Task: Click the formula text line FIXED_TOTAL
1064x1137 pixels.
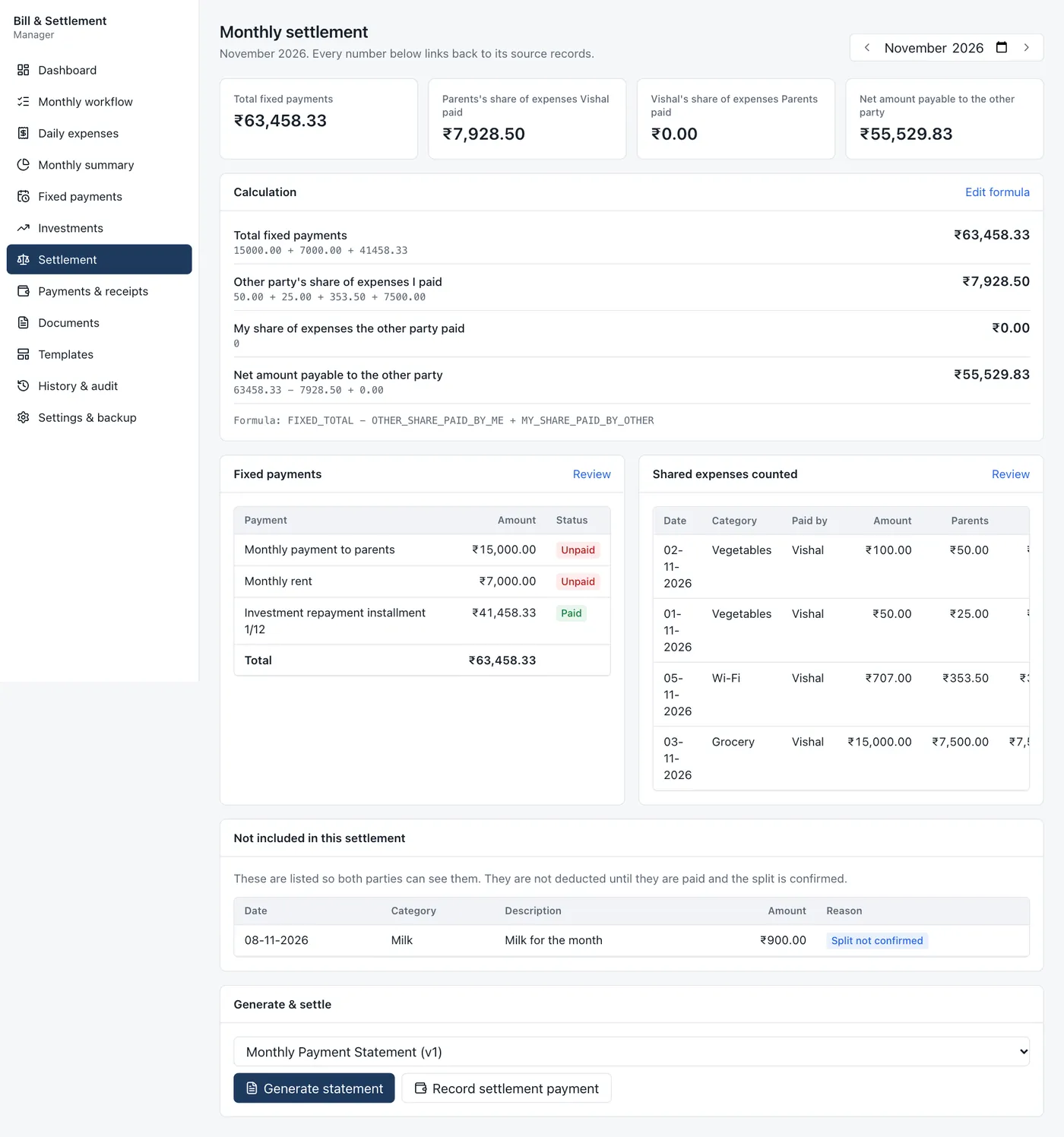Action: [444, 420]
